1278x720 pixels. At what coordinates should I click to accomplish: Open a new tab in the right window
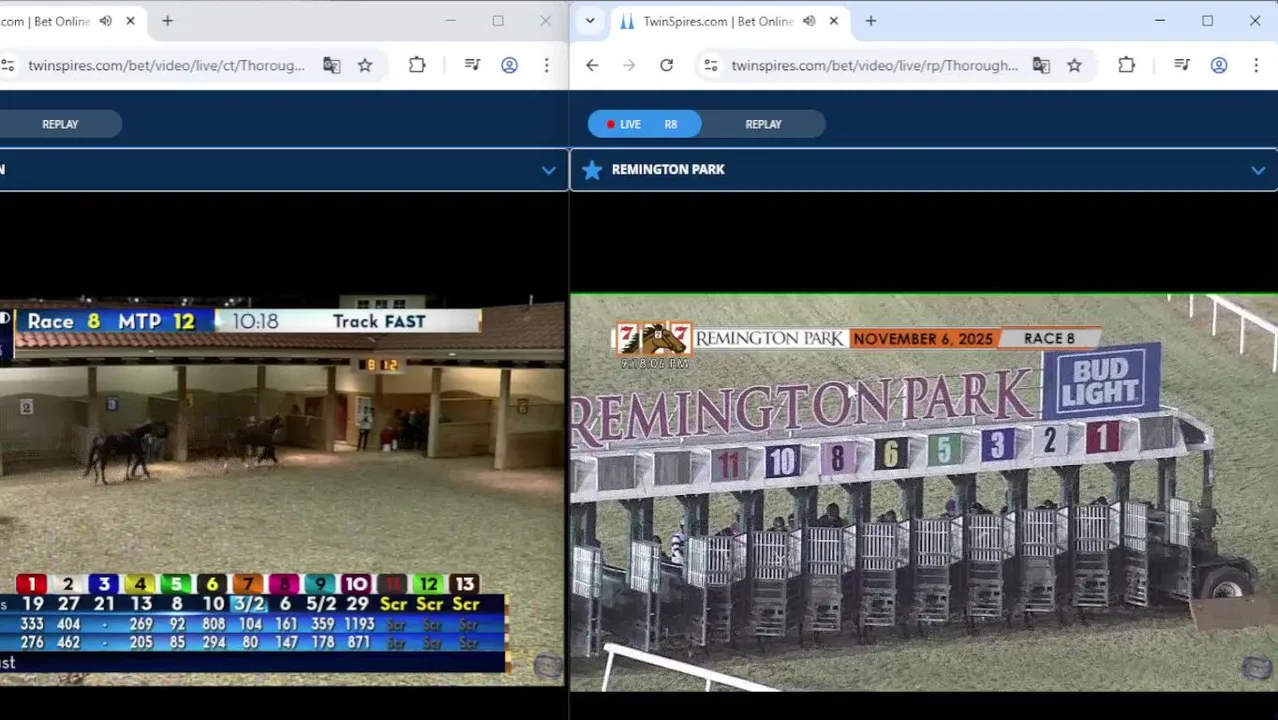tap(871, 21)
